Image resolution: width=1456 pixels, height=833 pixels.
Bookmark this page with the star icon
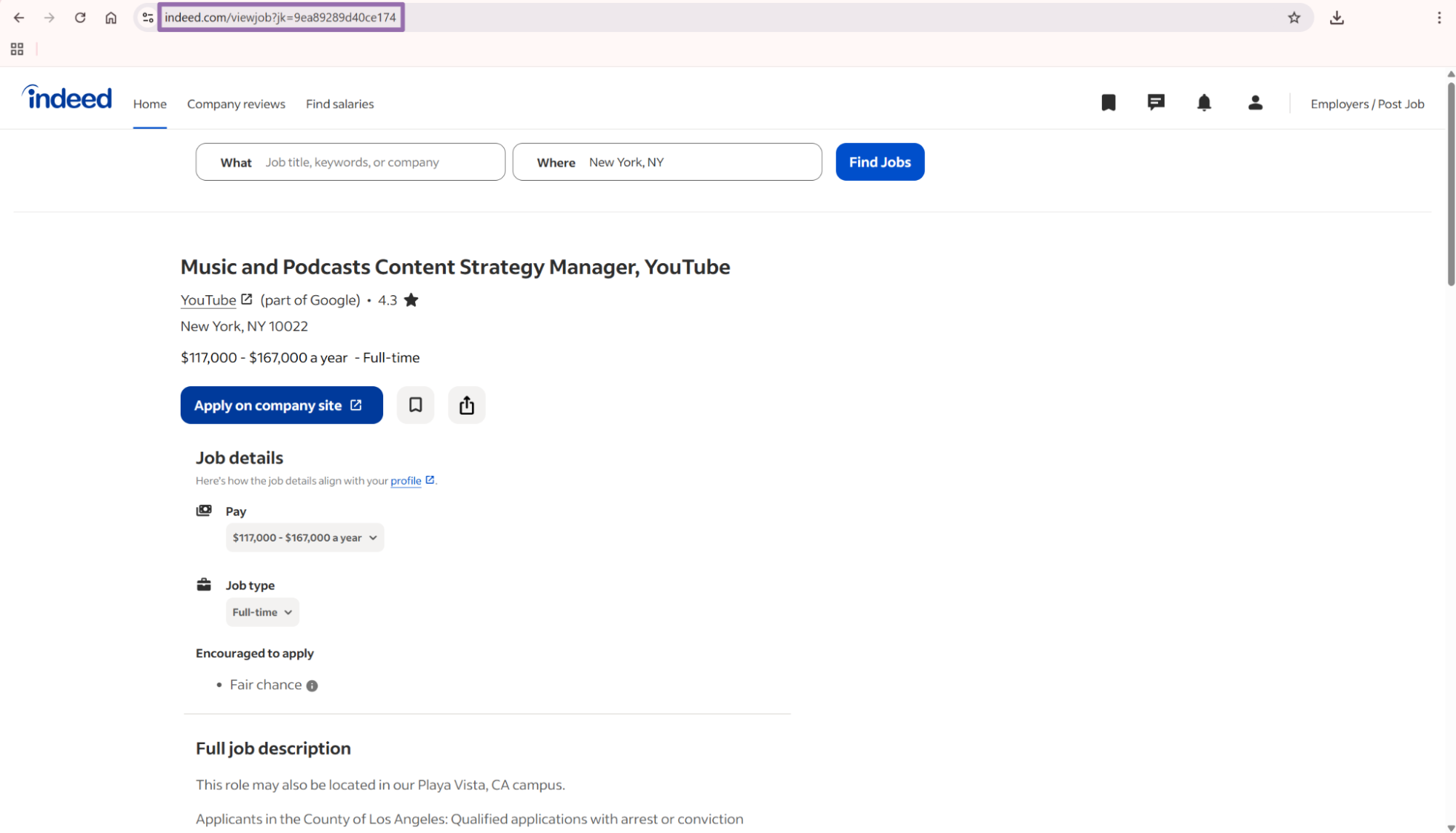pos(1294,17)
